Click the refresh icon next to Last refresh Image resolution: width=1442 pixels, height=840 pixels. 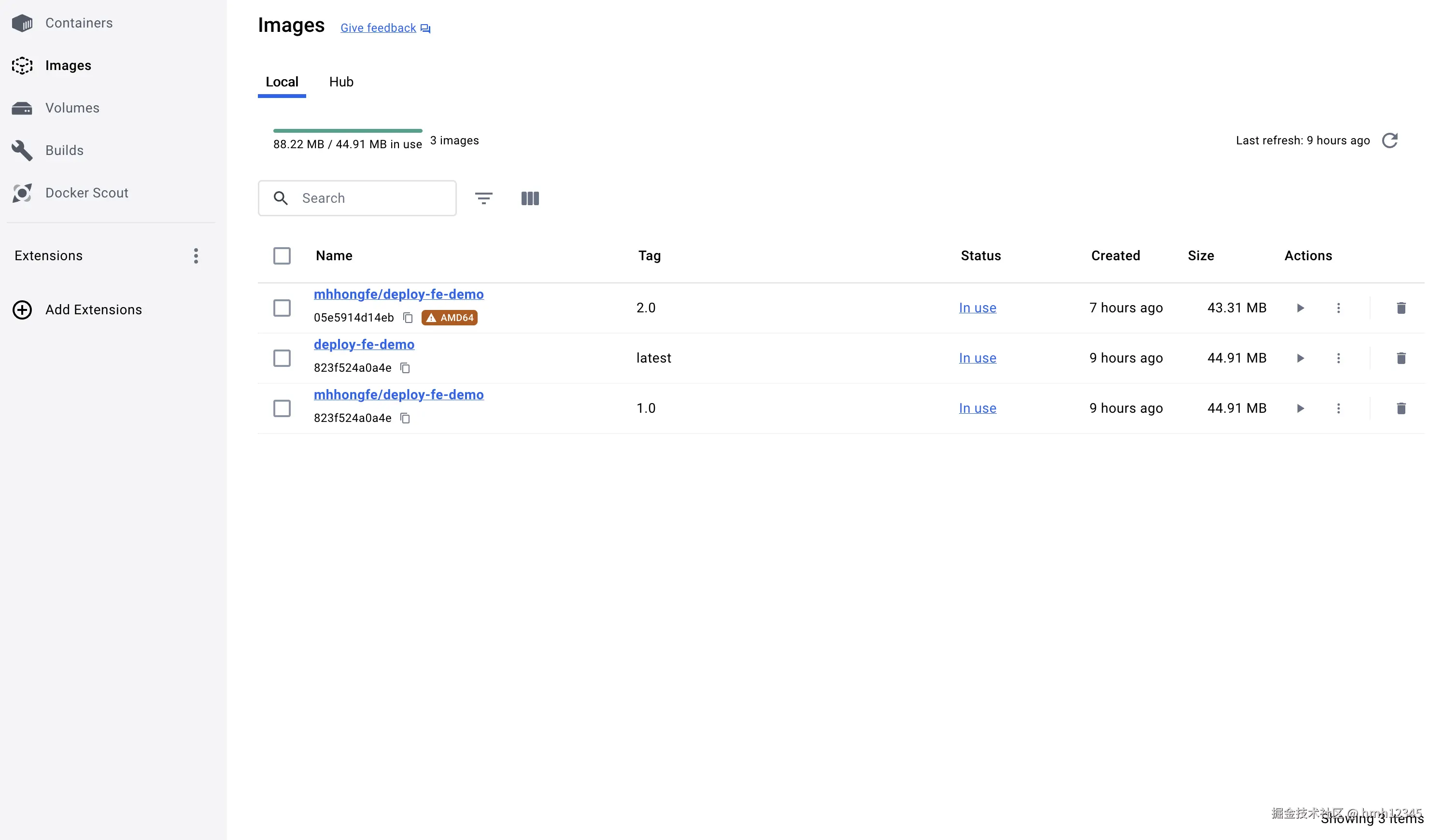pos(1389,141)
